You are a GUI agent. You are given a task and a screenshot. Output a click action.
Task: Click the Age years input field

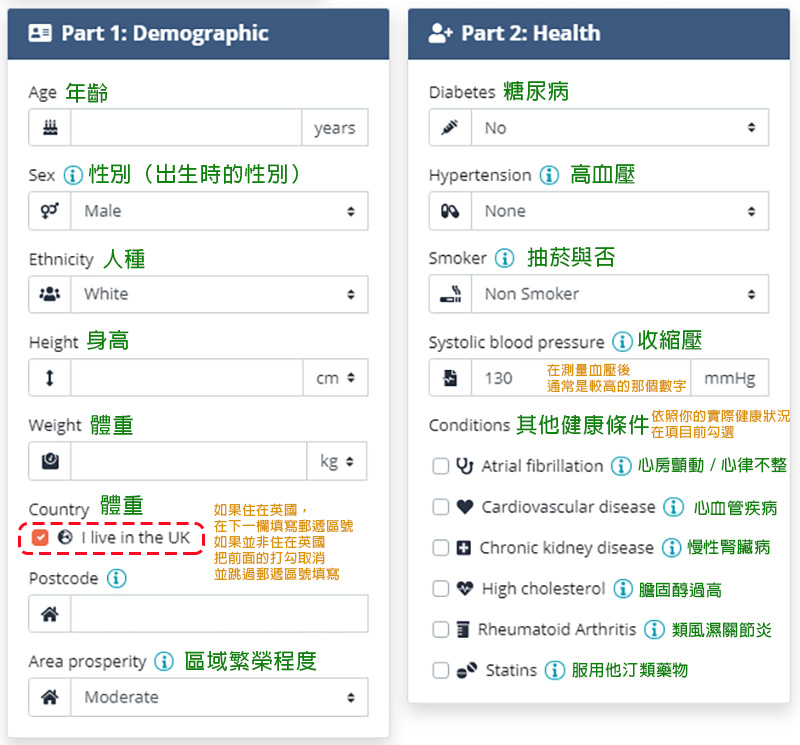(x=186, y=128)
